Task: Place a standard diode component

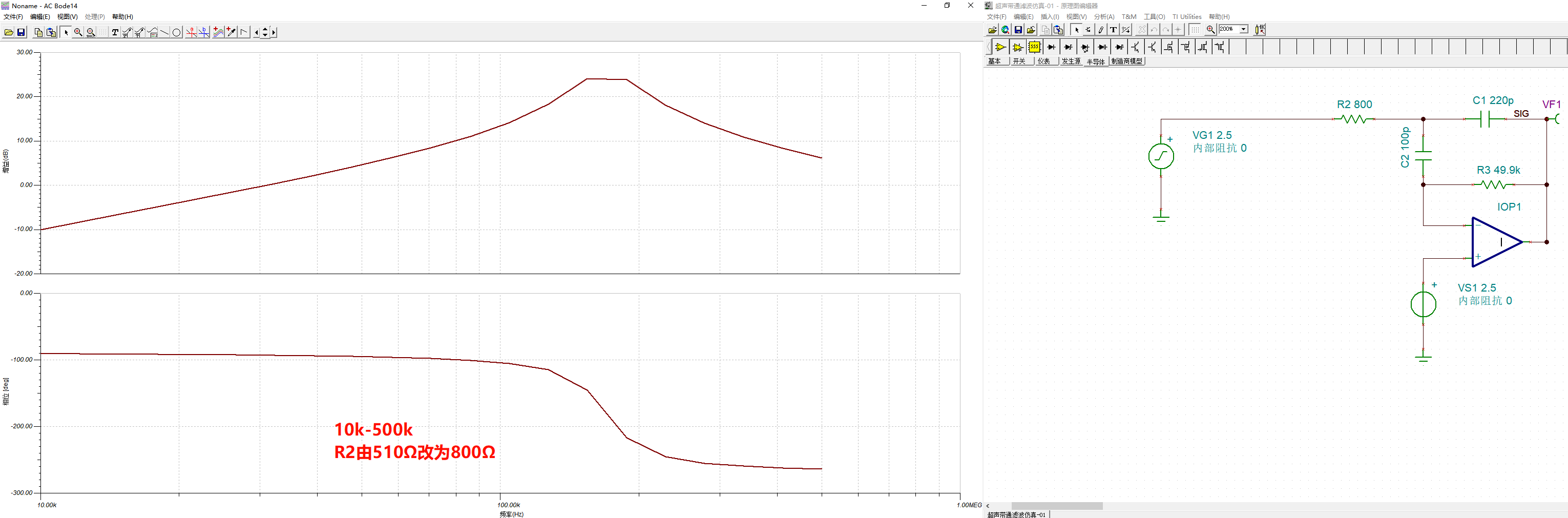Action: tap(1051, 47)
